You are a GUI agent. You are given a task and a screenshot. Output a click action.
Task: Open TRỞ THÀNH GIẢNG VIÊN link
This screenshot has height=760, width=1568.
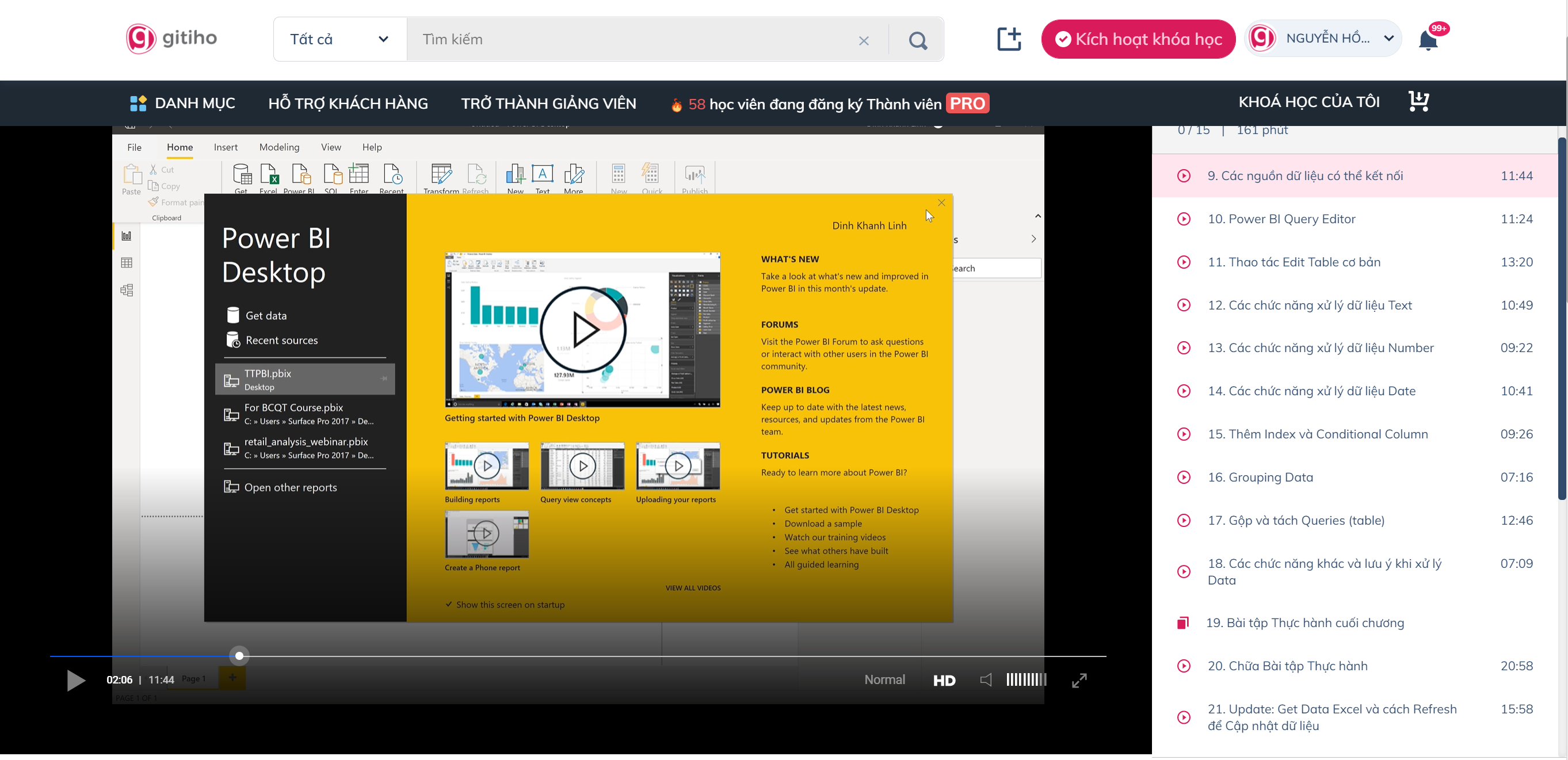pyautogui.click(x=548, y=104)
